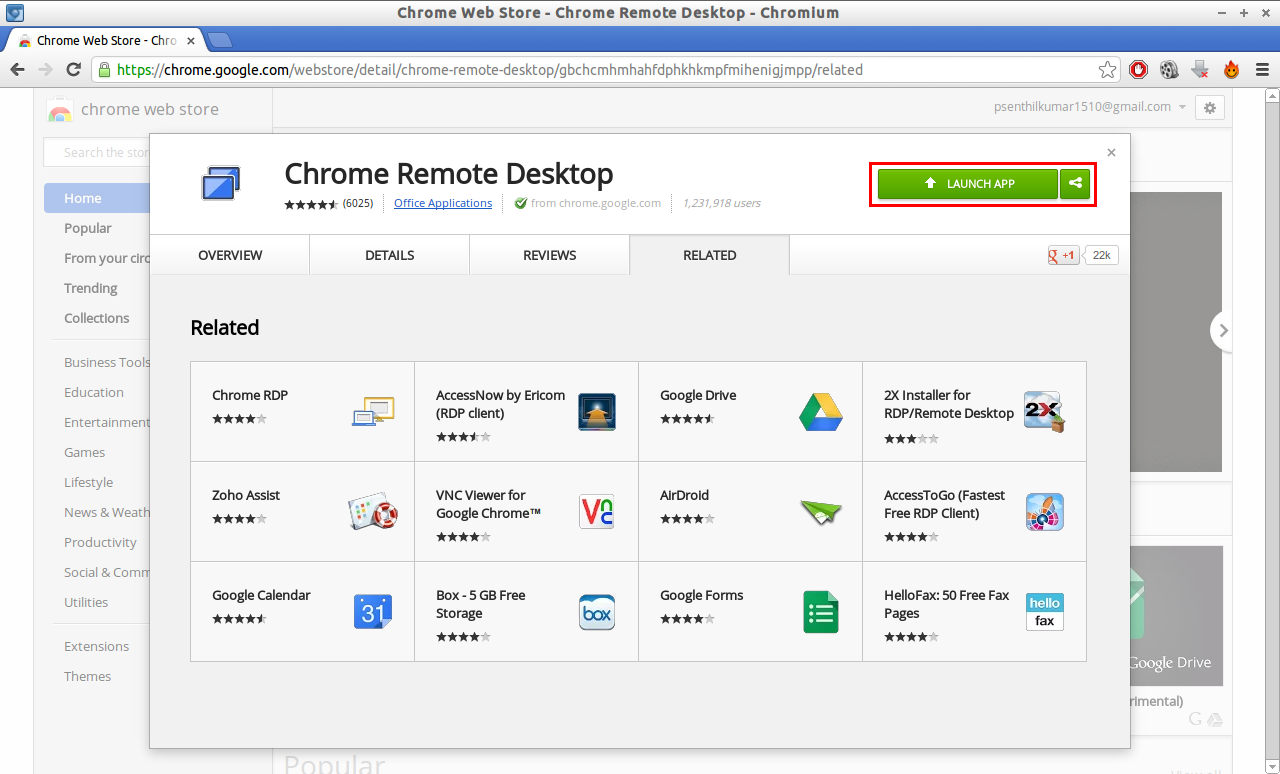Click the address bar URL
Image resolution: width=1280 pixels, height=774 pixels.
coord(490,70)
